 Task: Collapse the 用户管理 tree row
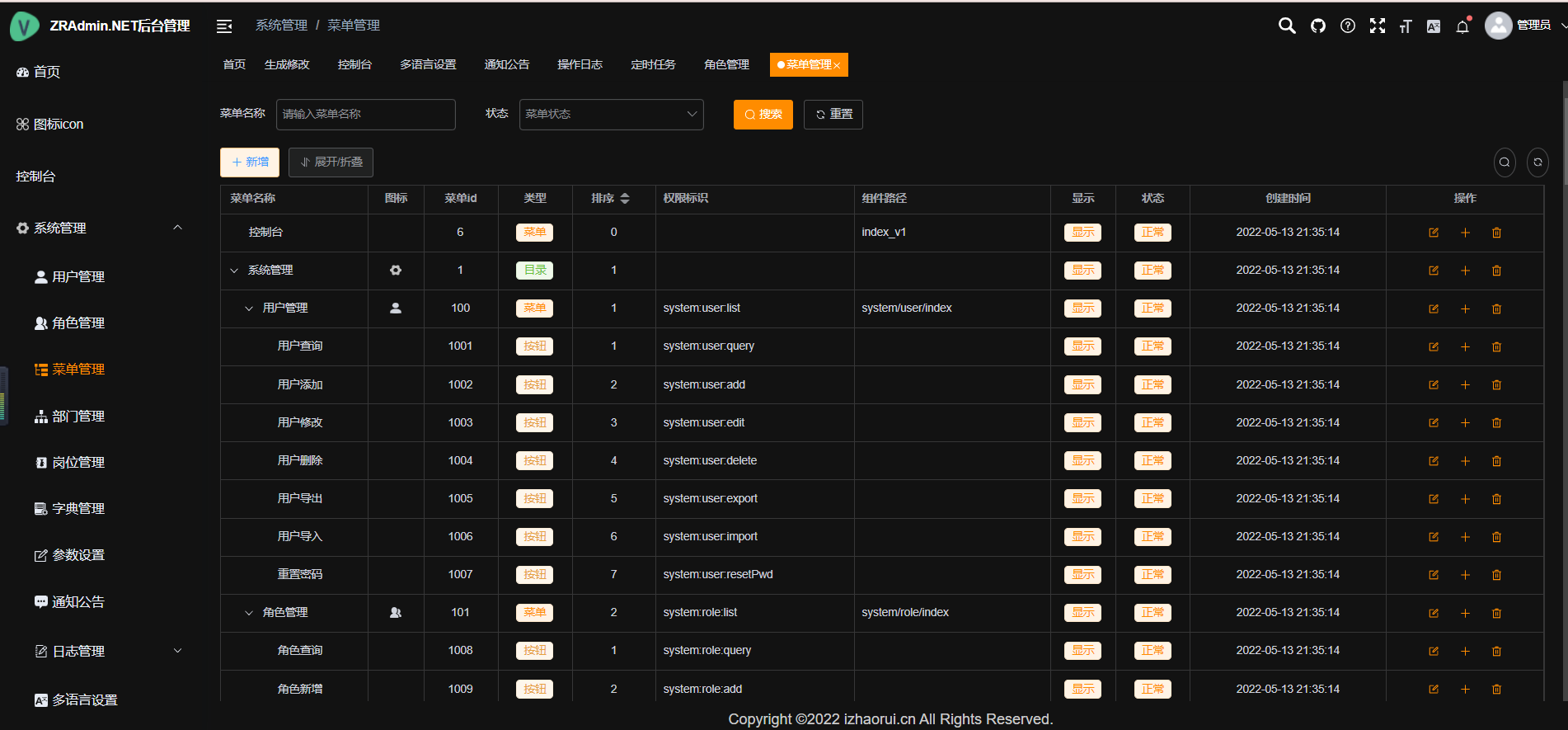(249, 308)
